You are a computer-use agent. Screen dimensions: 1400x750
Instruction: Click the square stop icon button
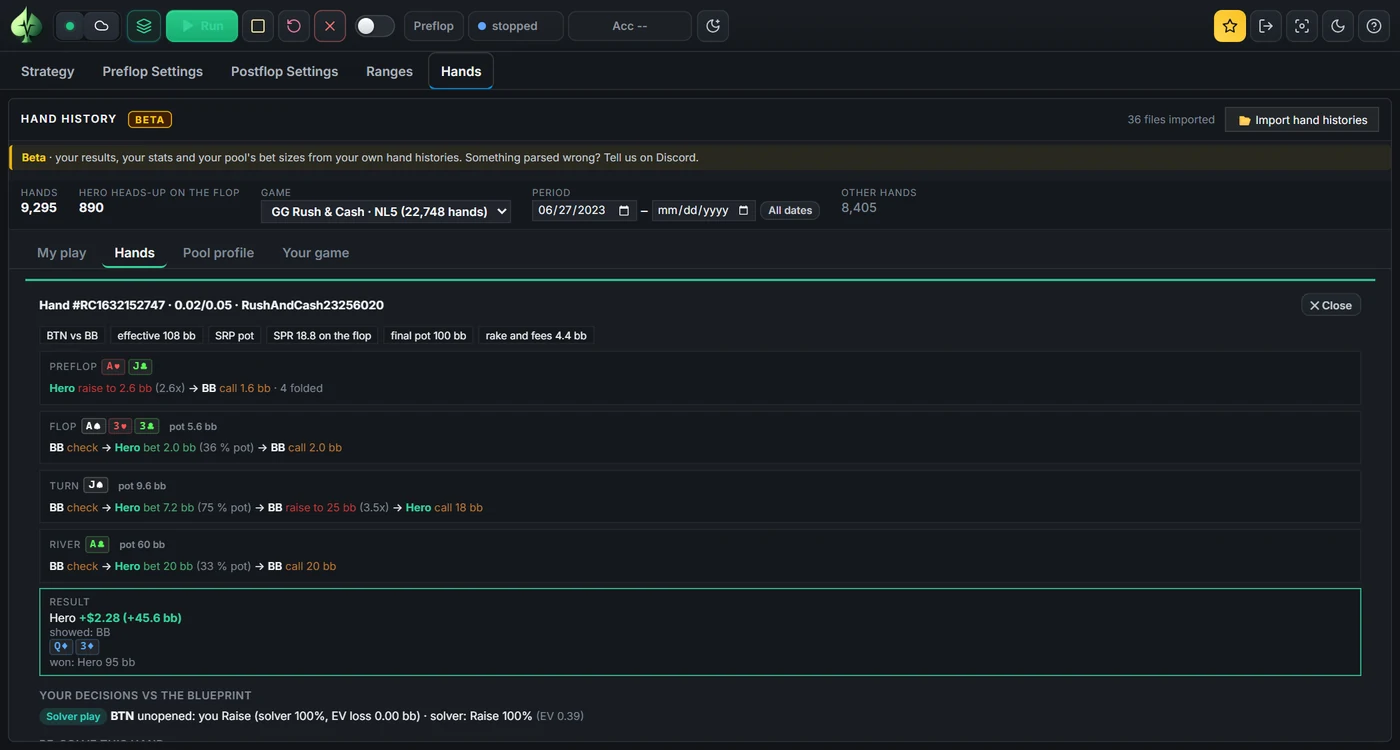[258, 26]
